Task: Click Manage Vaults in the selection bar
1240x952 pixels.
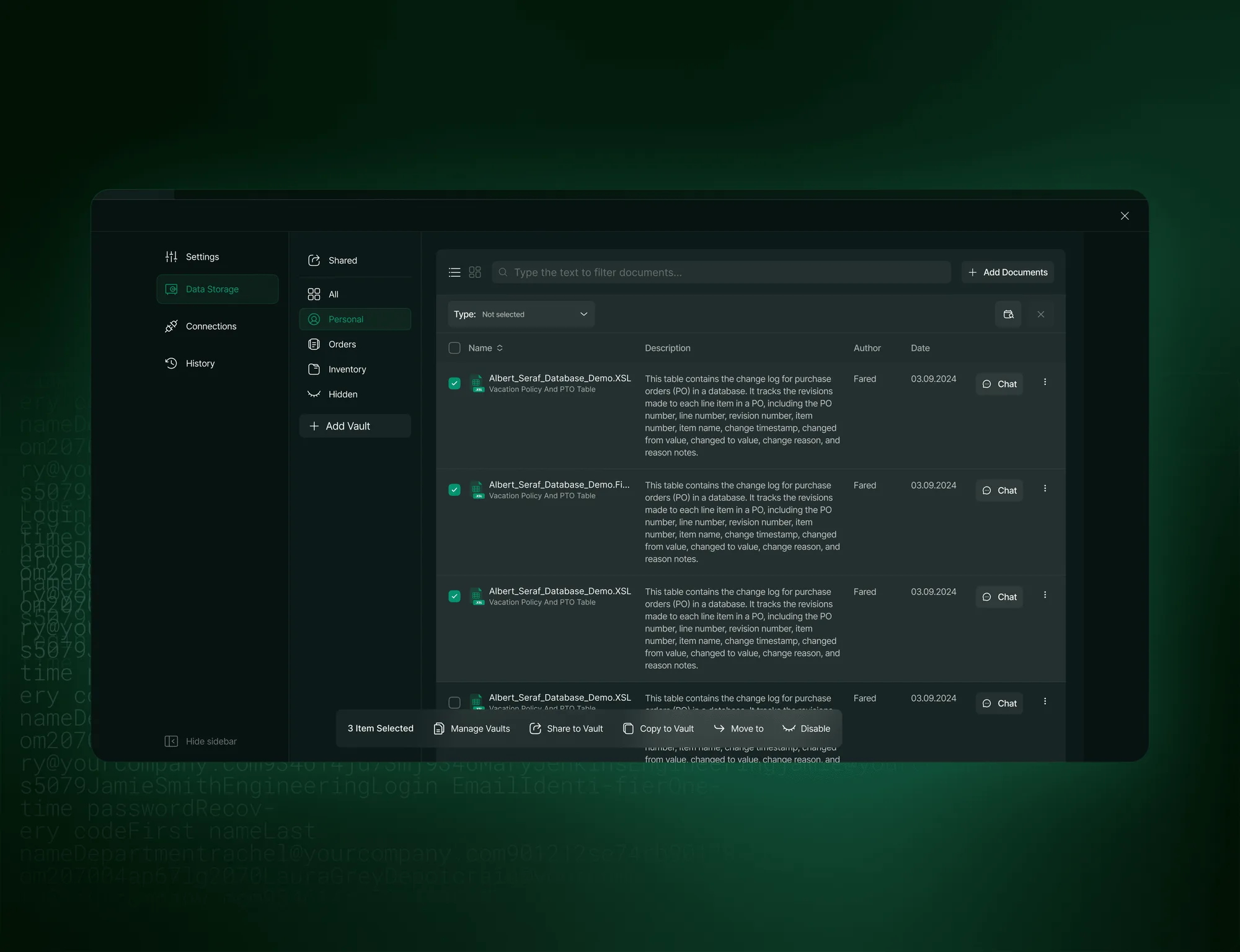Action: coord(472,728)
